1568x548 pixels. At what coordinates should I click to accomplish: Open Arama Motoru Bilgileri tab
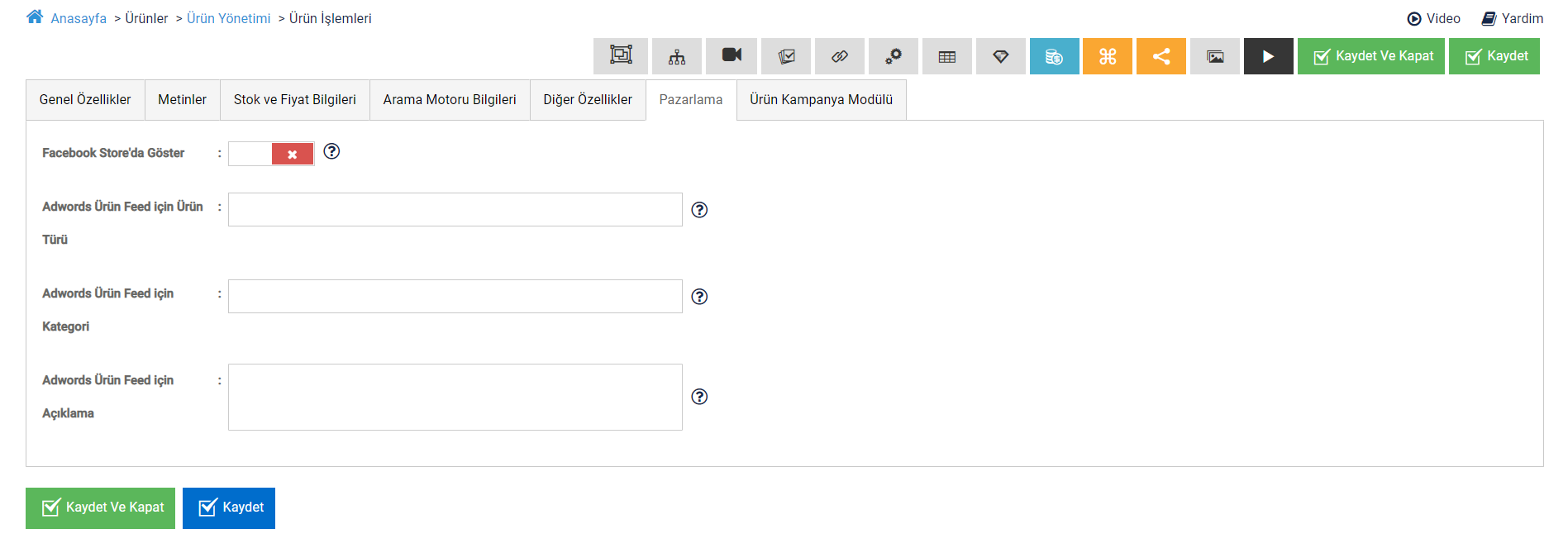[x=450, y=100]
